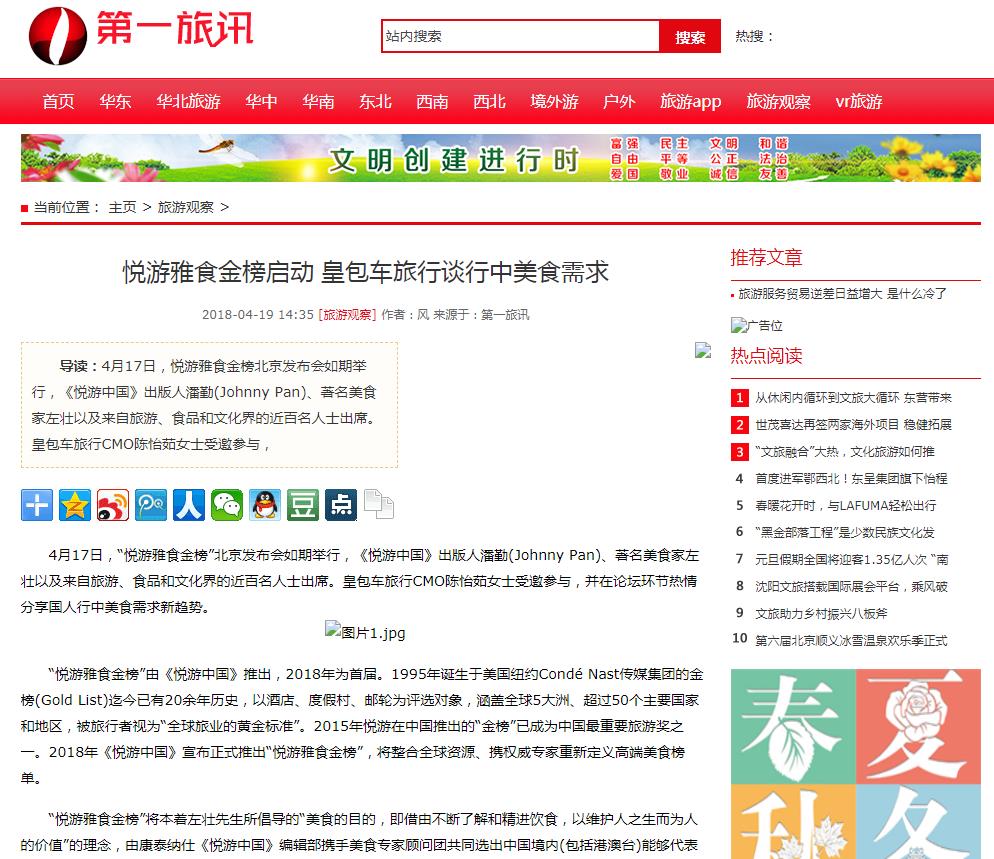
Task: Open the vr旅游 navigation item
Action: 859,101
